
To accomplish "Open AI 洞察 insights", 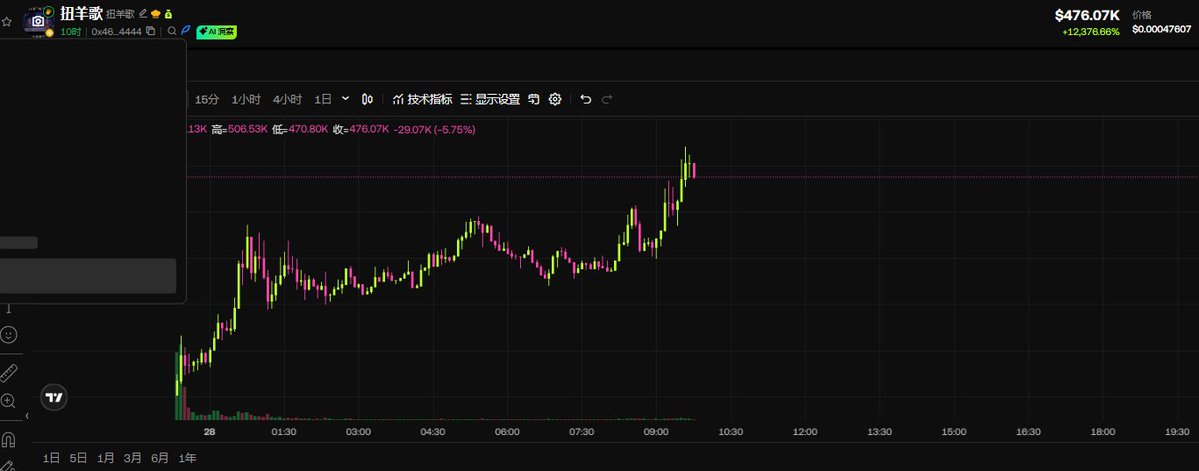I will pyautogui.click(x=216, y=32).
